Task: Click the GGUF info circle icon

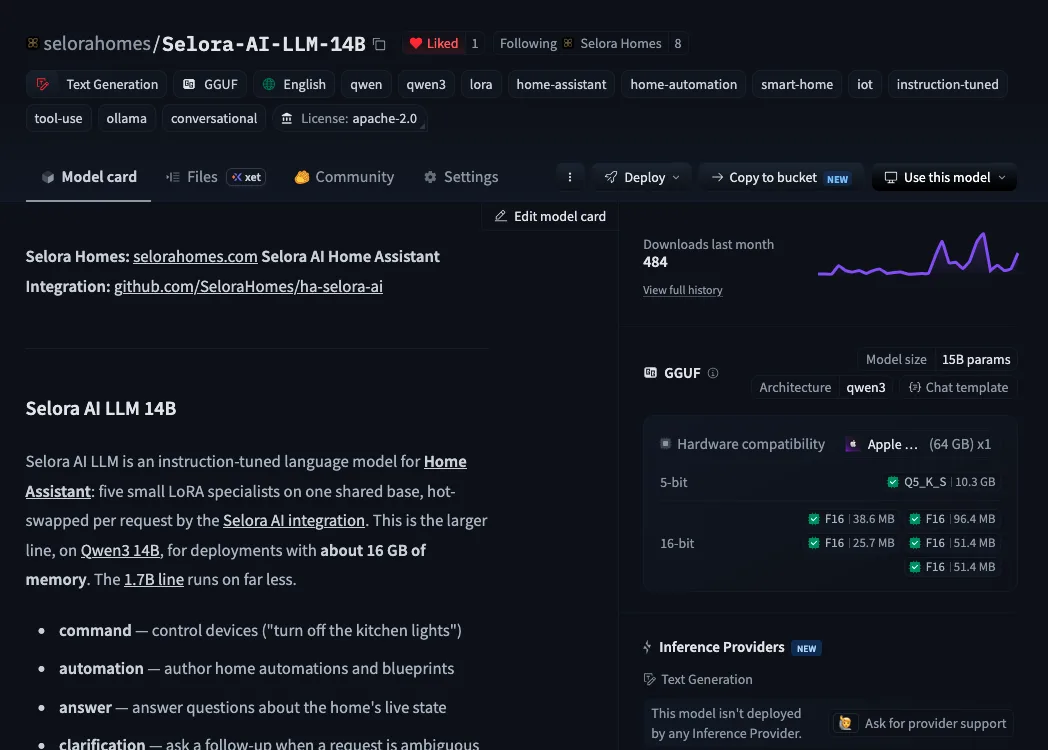Action: point(712,373)
